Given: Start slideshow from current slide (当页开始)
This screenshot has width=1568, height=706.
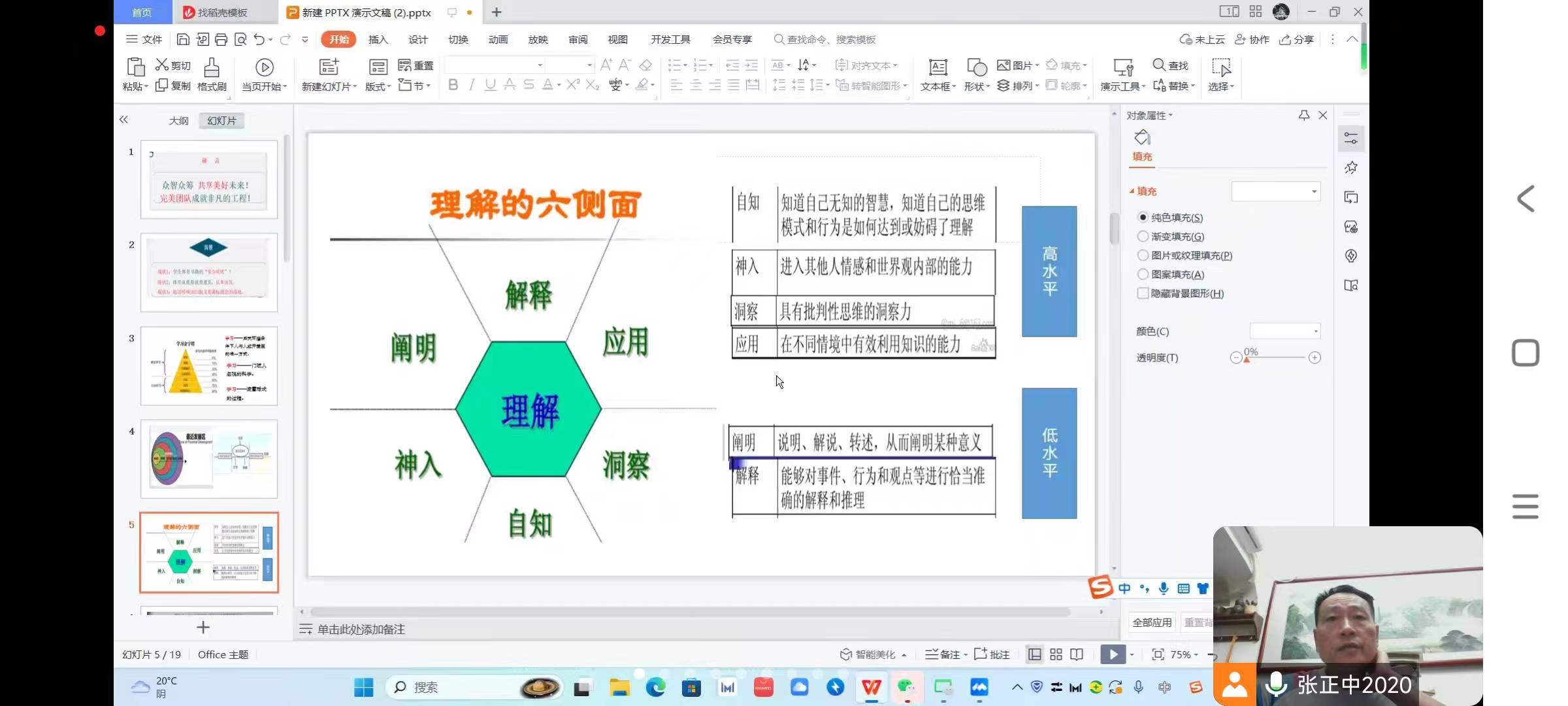Looking at the screenshot, I should 264,67.
